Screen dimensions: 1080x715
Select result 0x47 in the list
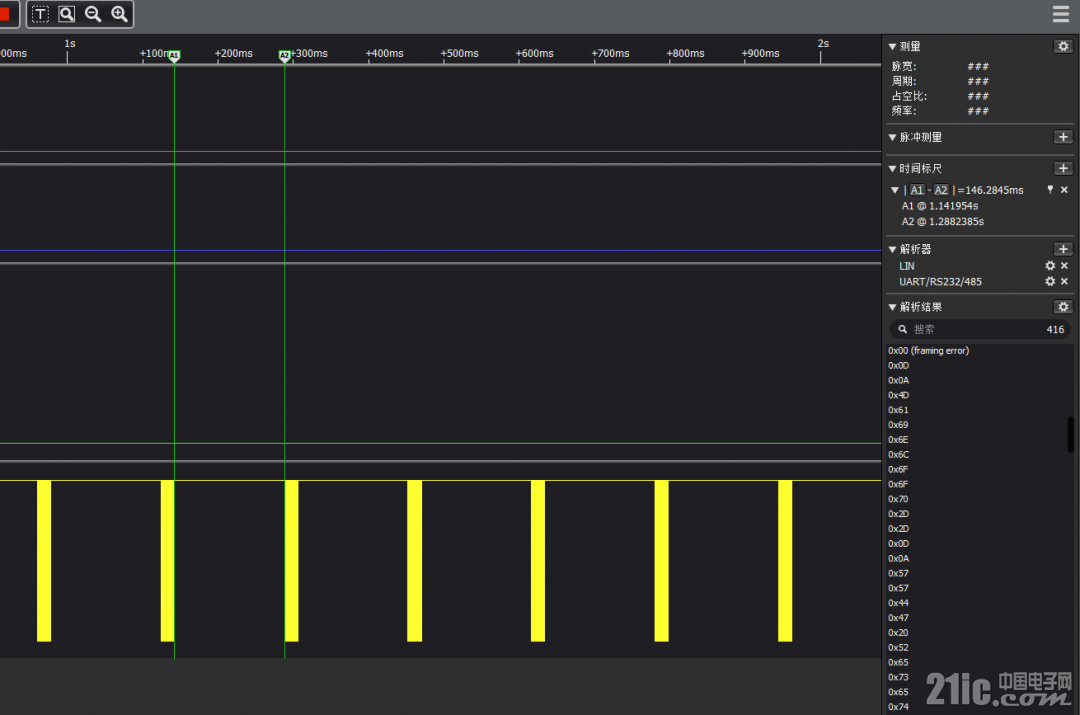click(898, 618)
